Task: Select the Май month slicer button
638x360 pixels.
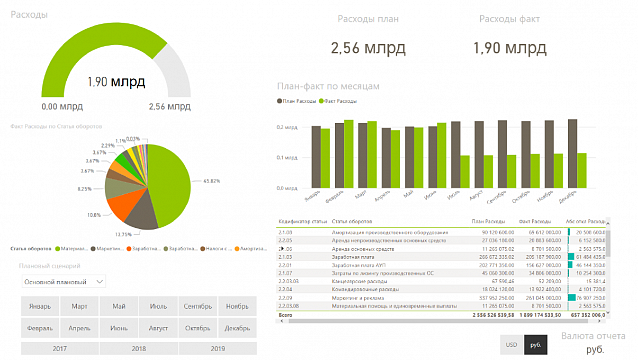Action: point(119,306)
